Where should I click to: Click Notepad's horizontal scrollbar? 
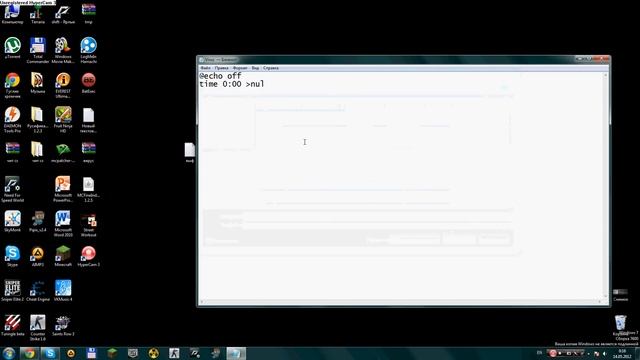tap(401, 302)
